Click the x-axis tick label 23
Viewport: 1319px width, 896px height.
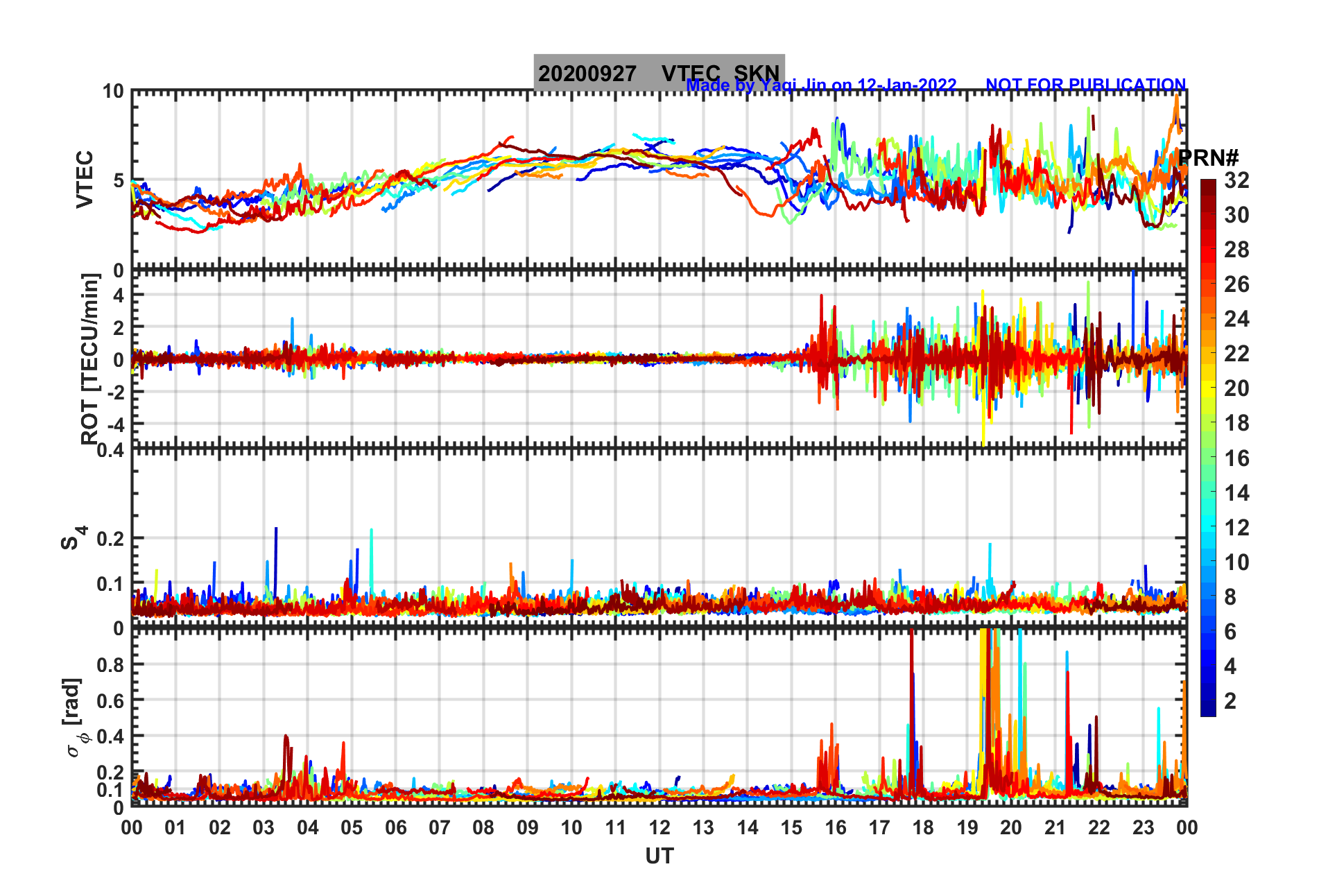1143,827
